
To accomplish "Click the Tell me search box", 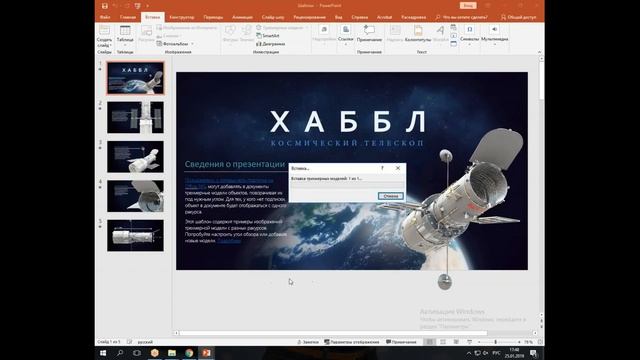I will tap(462, 17).
